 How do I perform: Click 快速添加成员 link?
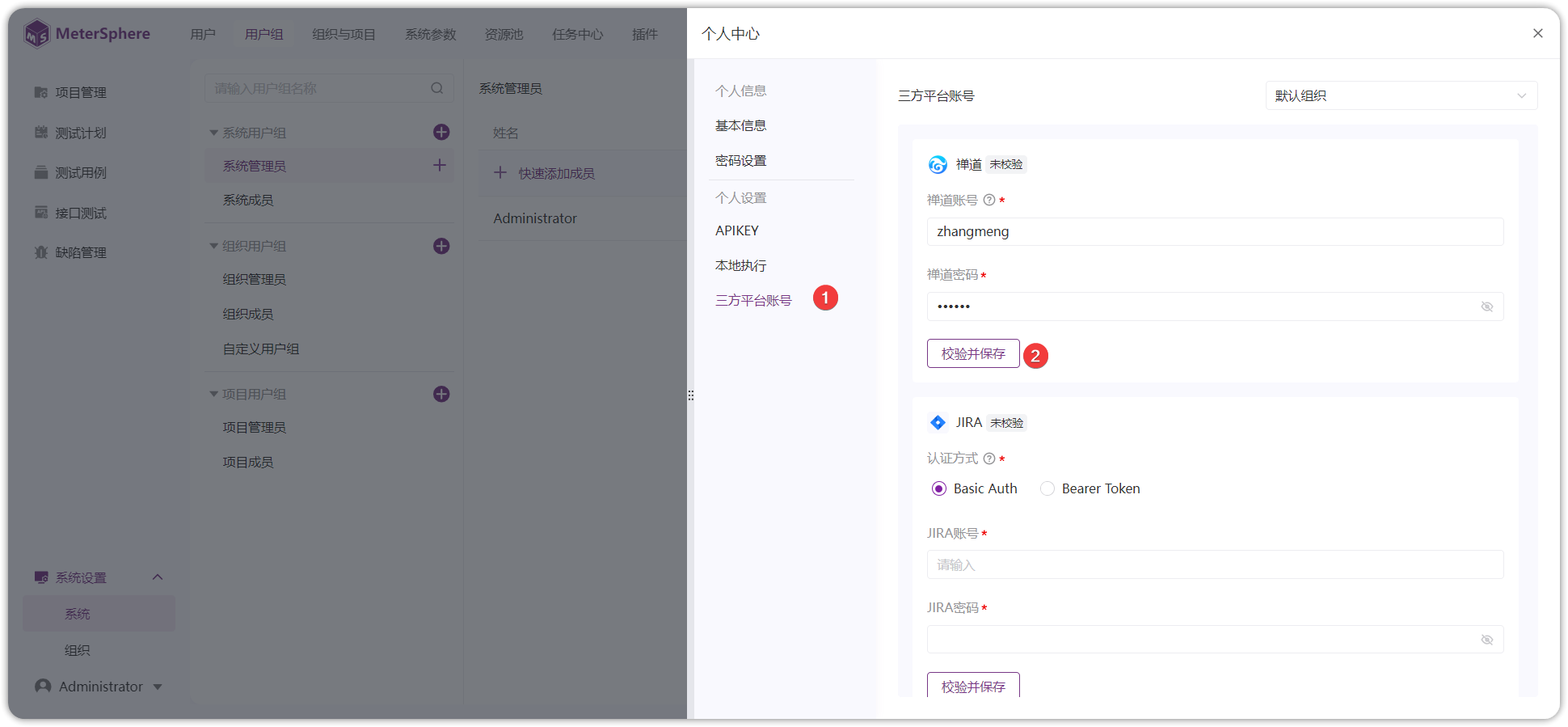pyautogui.click(x=556, y=173)
